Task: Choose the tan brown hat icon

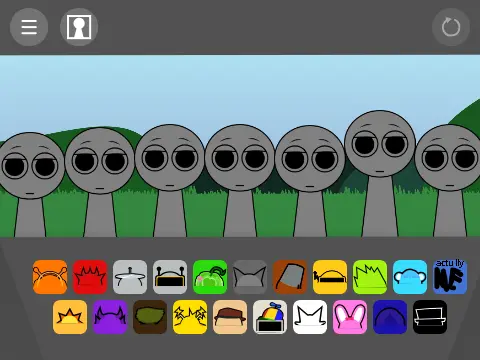Action: pos(230,317)
